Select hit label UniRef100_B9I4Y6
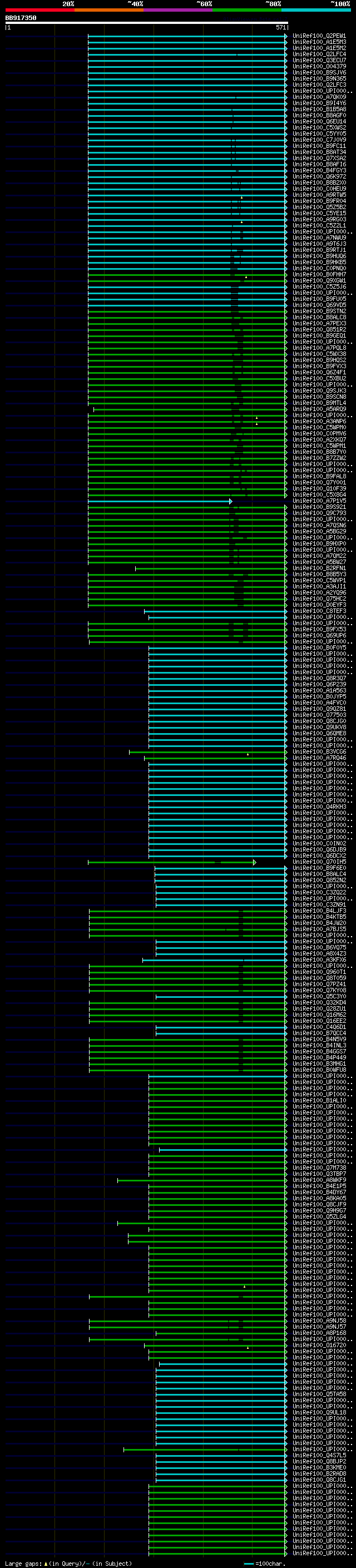The height and width of the screenshot is (1568, 356). (319, 103)
